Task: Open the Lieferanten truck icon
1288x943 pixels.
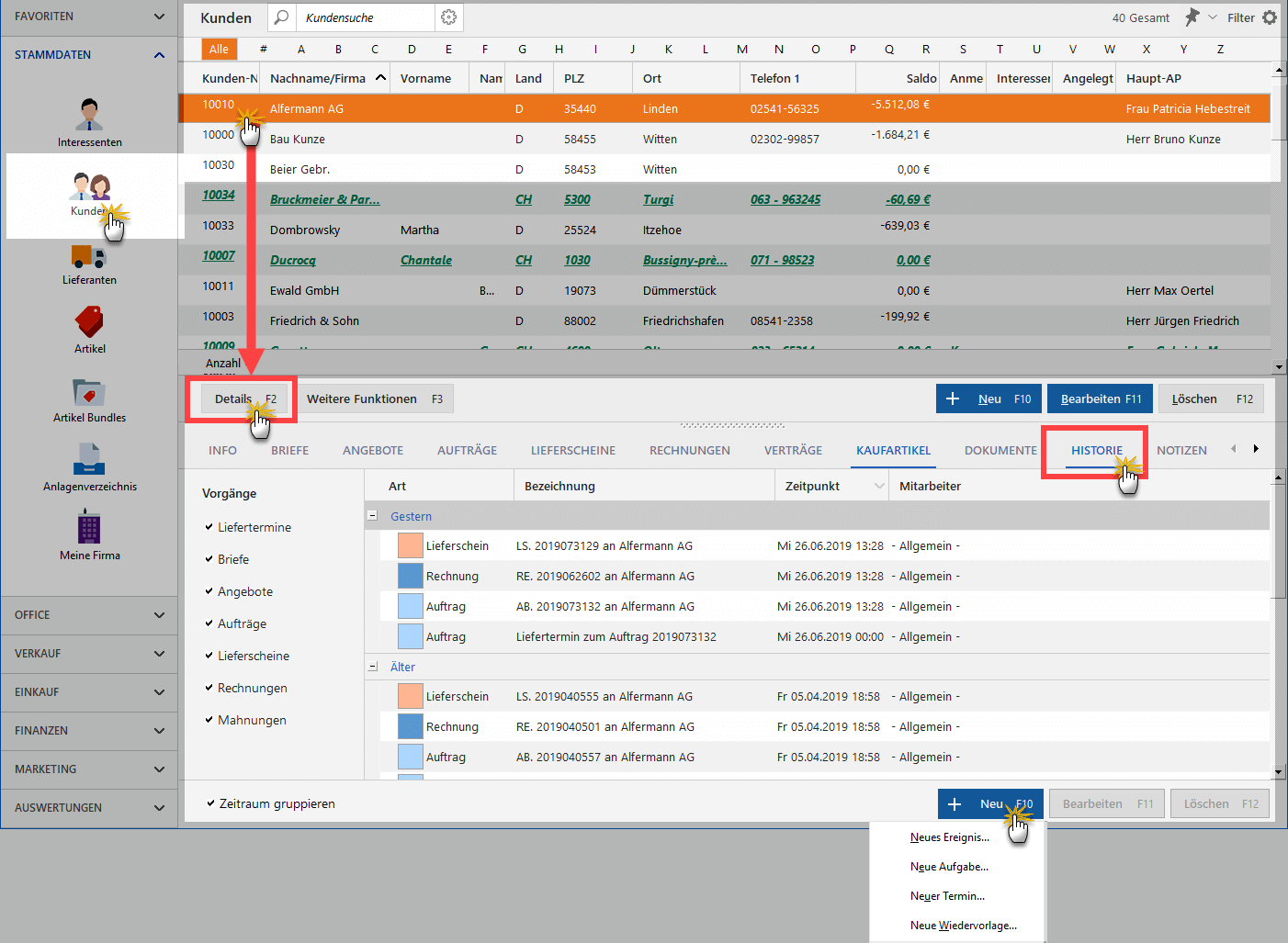Action: click(88, 256)
